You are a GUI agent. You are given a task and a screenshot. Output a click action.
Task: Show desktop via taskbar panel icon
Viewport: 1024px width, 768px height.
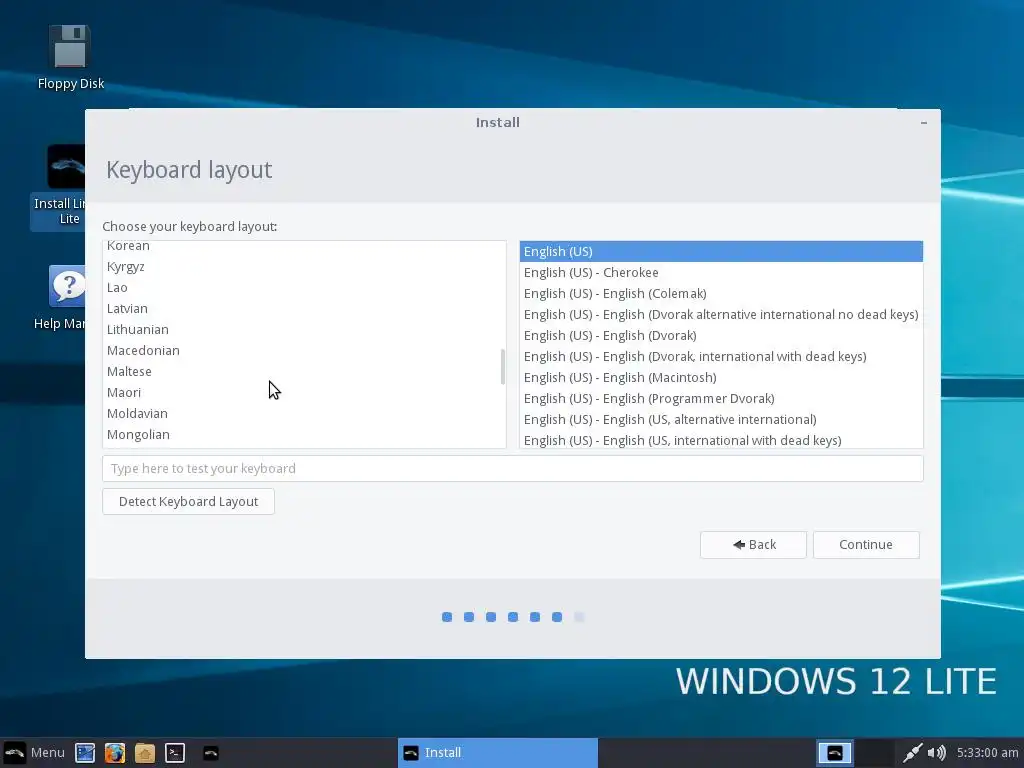click(x=85, y=753)
